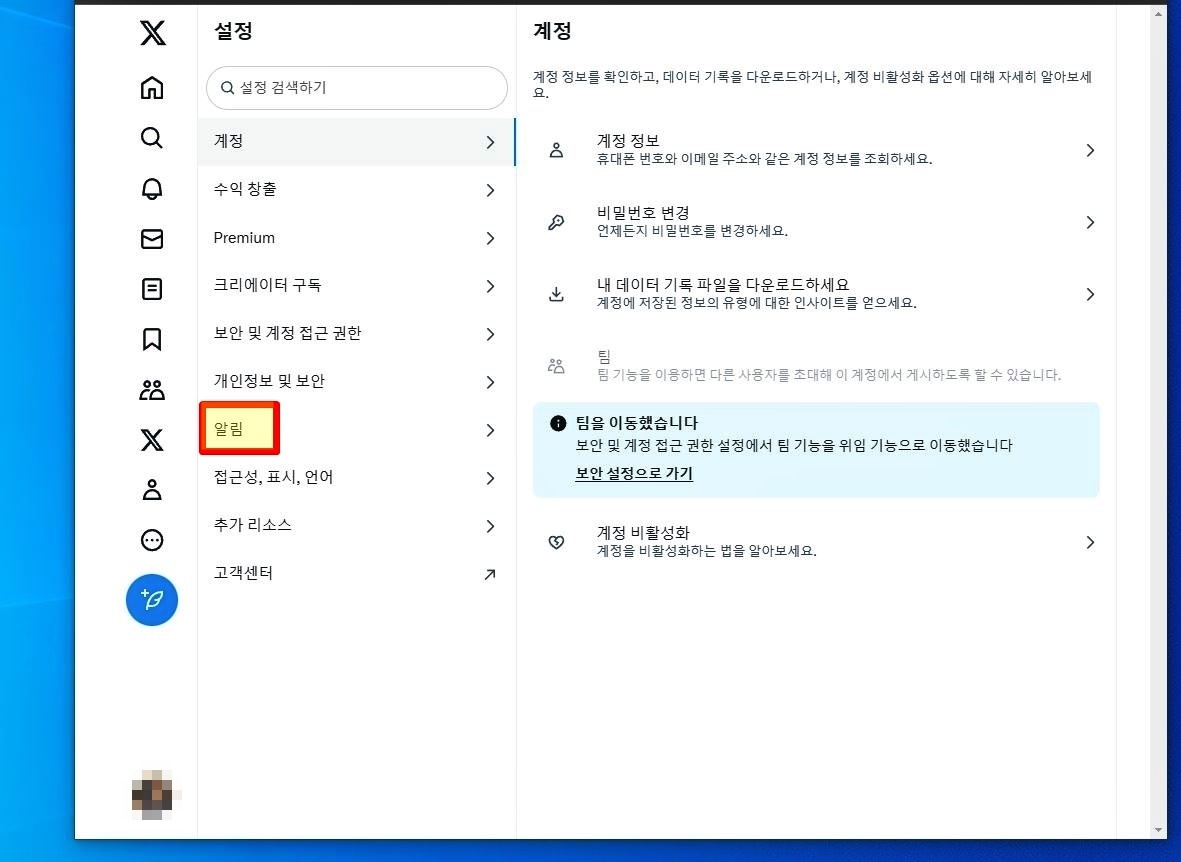The height and width of the screenshot is (862, 1181).
Task: Click the 계정 heading in right pane
Action: click(x=552, y=31)
